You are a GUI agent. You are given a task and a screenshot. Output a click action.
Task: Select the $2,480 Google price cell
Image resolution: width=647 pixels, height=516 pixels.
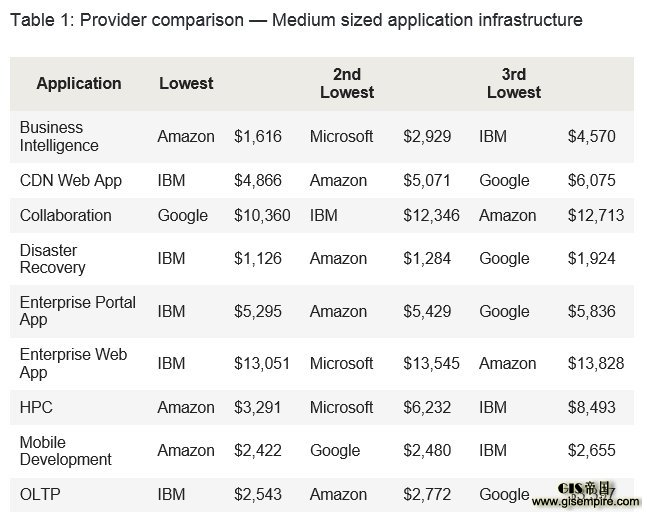(427, 450)
